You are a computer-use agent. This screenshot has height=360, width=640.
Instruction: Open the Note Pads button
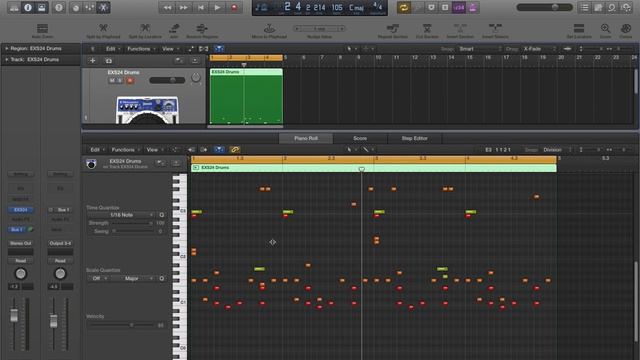(598, 7)
